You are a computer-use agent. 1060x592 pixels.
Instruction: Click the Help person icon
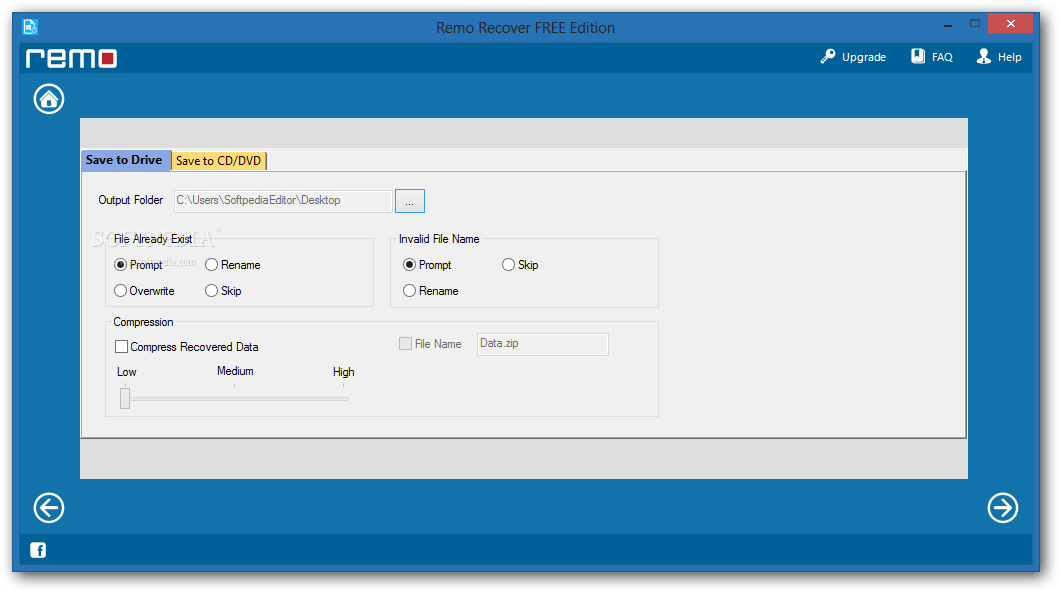click(984, 56)
